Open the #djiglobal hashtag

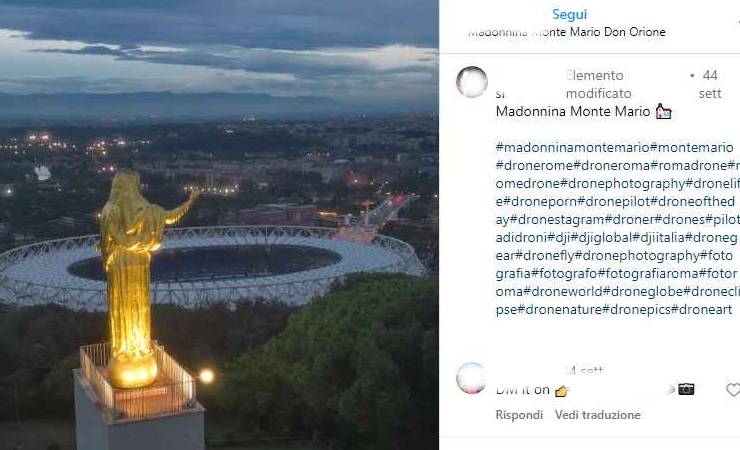point(601,238)
